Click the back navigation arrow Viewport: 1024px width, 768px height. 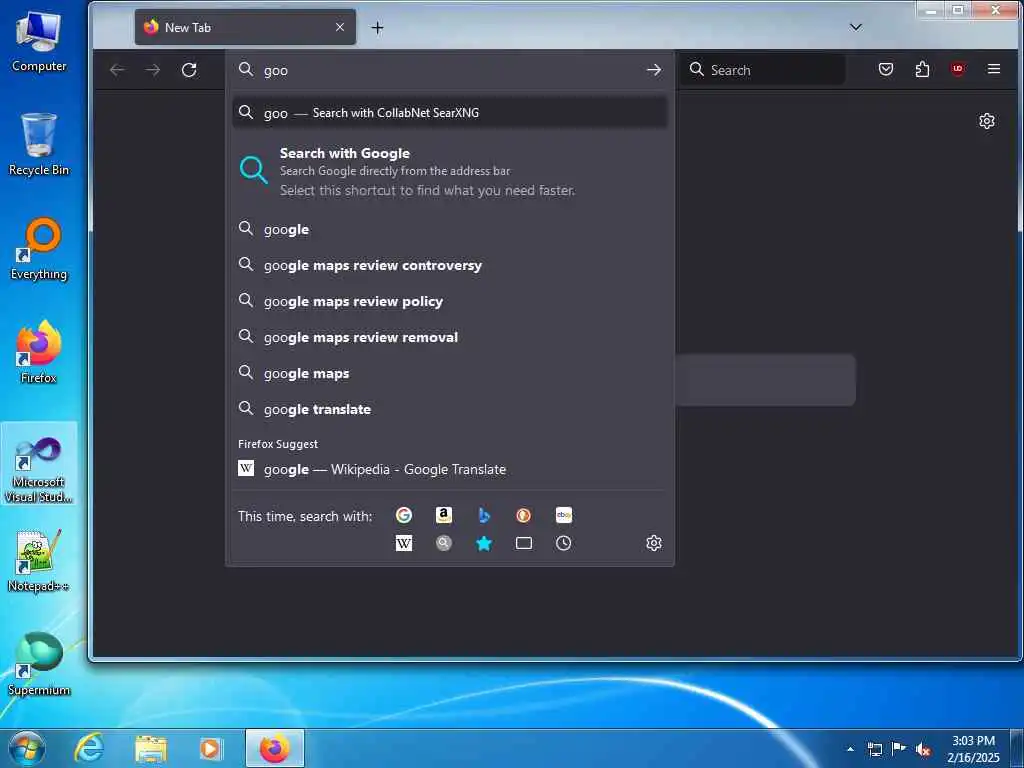point(118,70)
